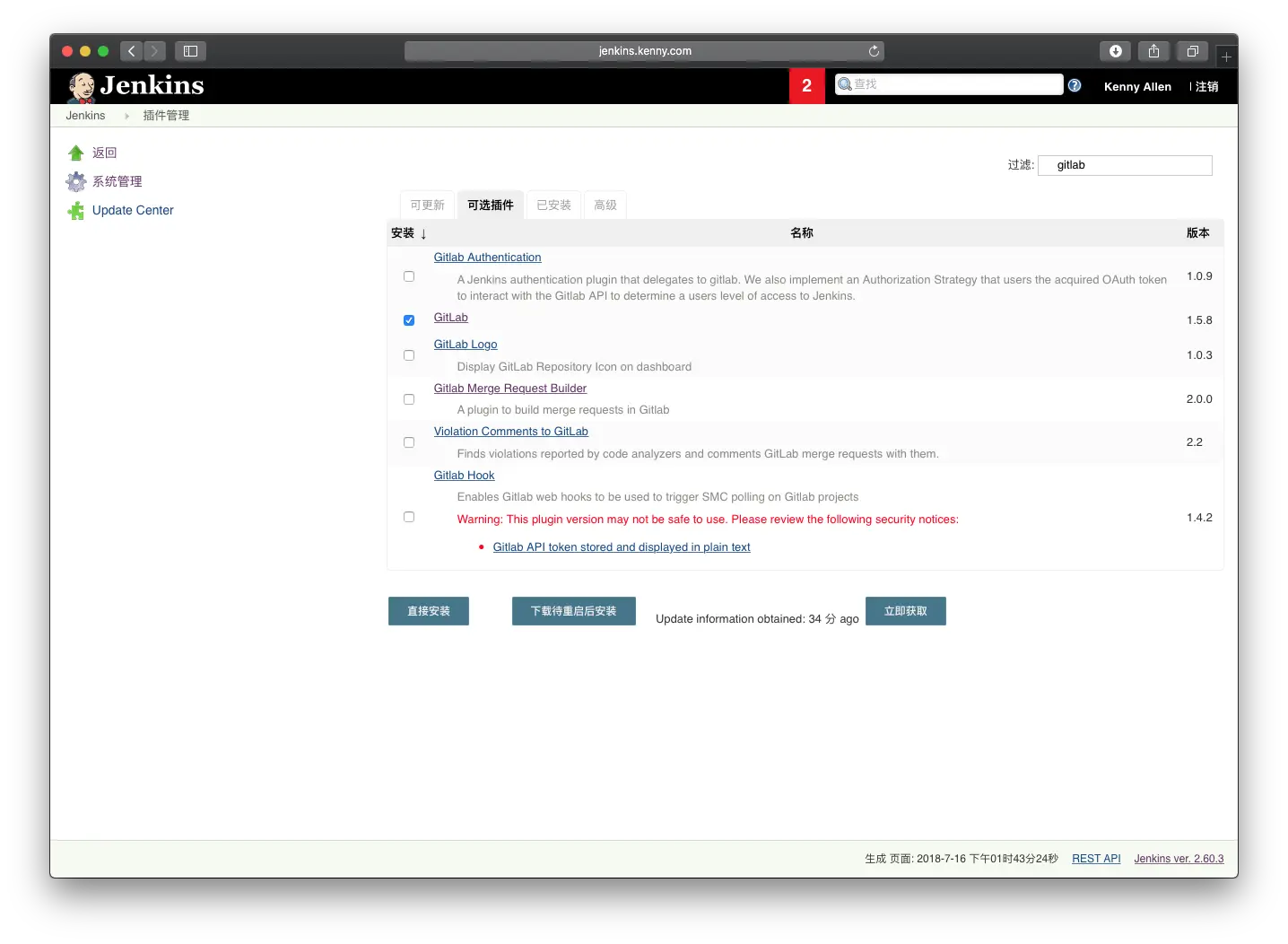This screenshot has width=1288, height=944.
Task: Click version 1.0.9 for Gitlab Authentication
Action: coord(1199,276)
